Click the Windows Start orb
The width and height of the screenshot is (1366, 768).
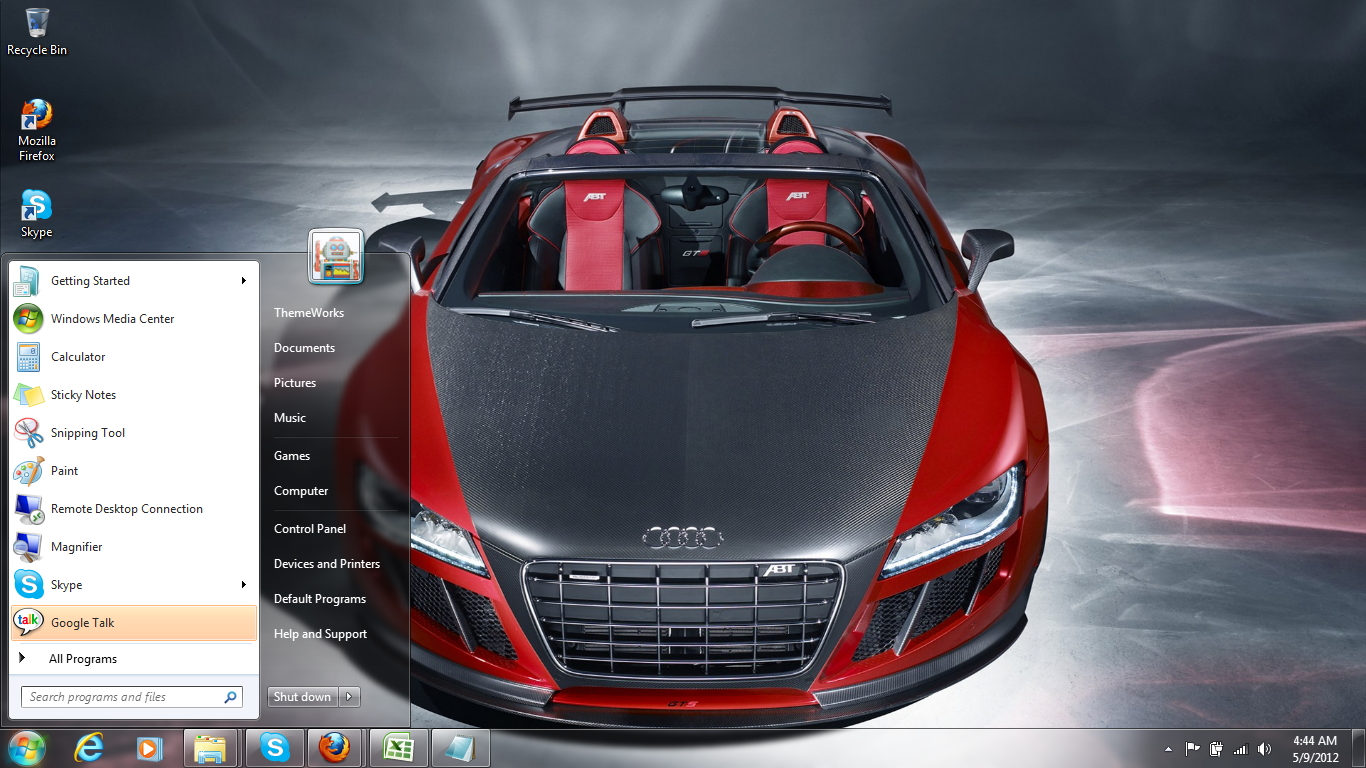coord(26,748)
